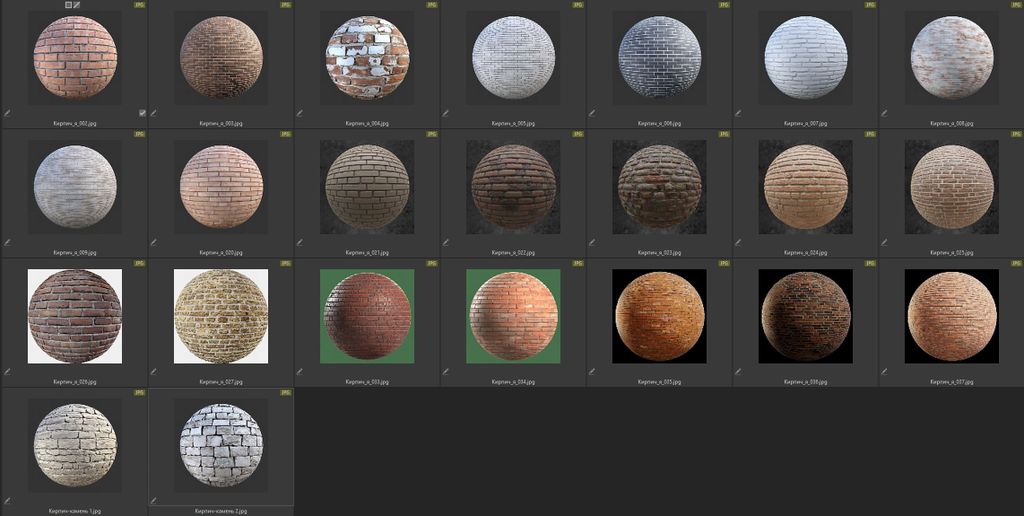This screenshot has width=1024, height=516.
Task: Click the slashed icon above first thumbnail
Action: [x=77, y=5]
